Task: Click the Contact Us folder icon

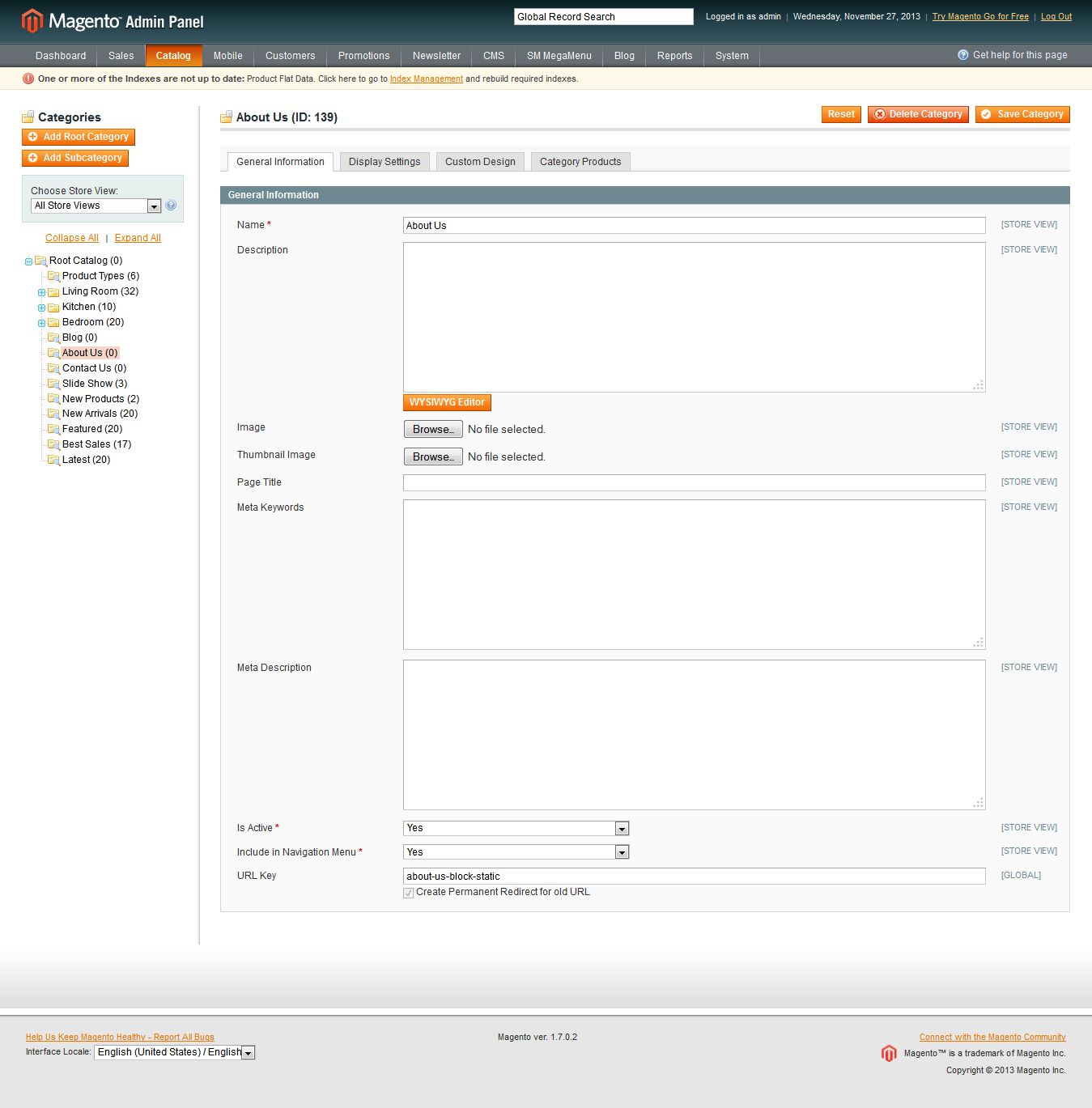Action: [x=53, y=368]
